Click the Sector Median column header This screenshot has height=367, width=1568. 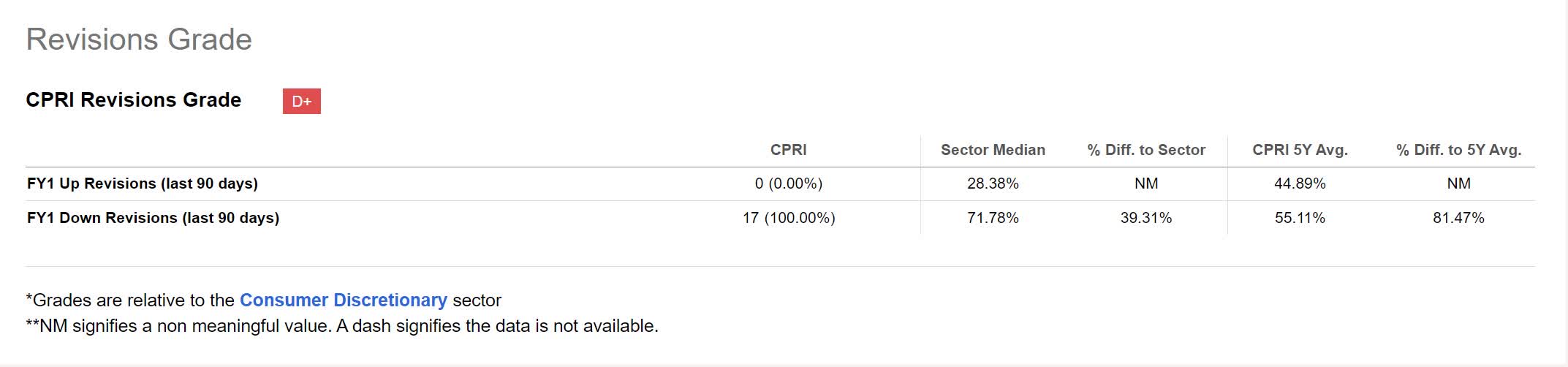pyautogui.click(x=993, y=150)
